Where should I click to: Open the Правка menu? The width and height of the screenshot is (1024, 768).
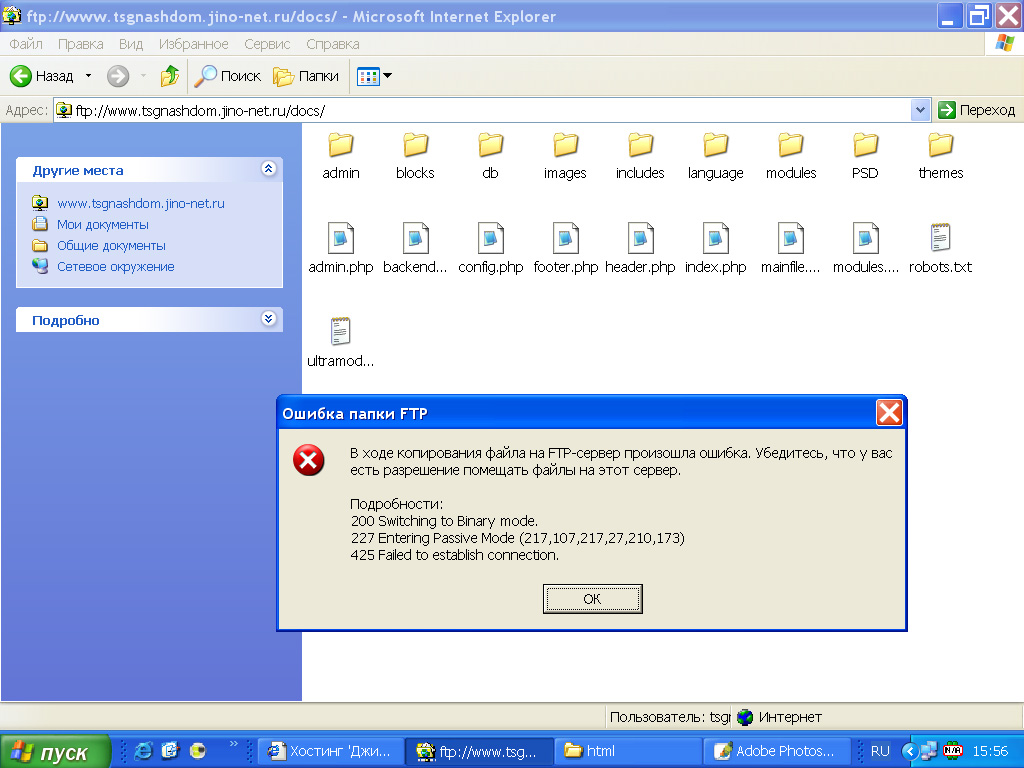(x=80, y=44)
